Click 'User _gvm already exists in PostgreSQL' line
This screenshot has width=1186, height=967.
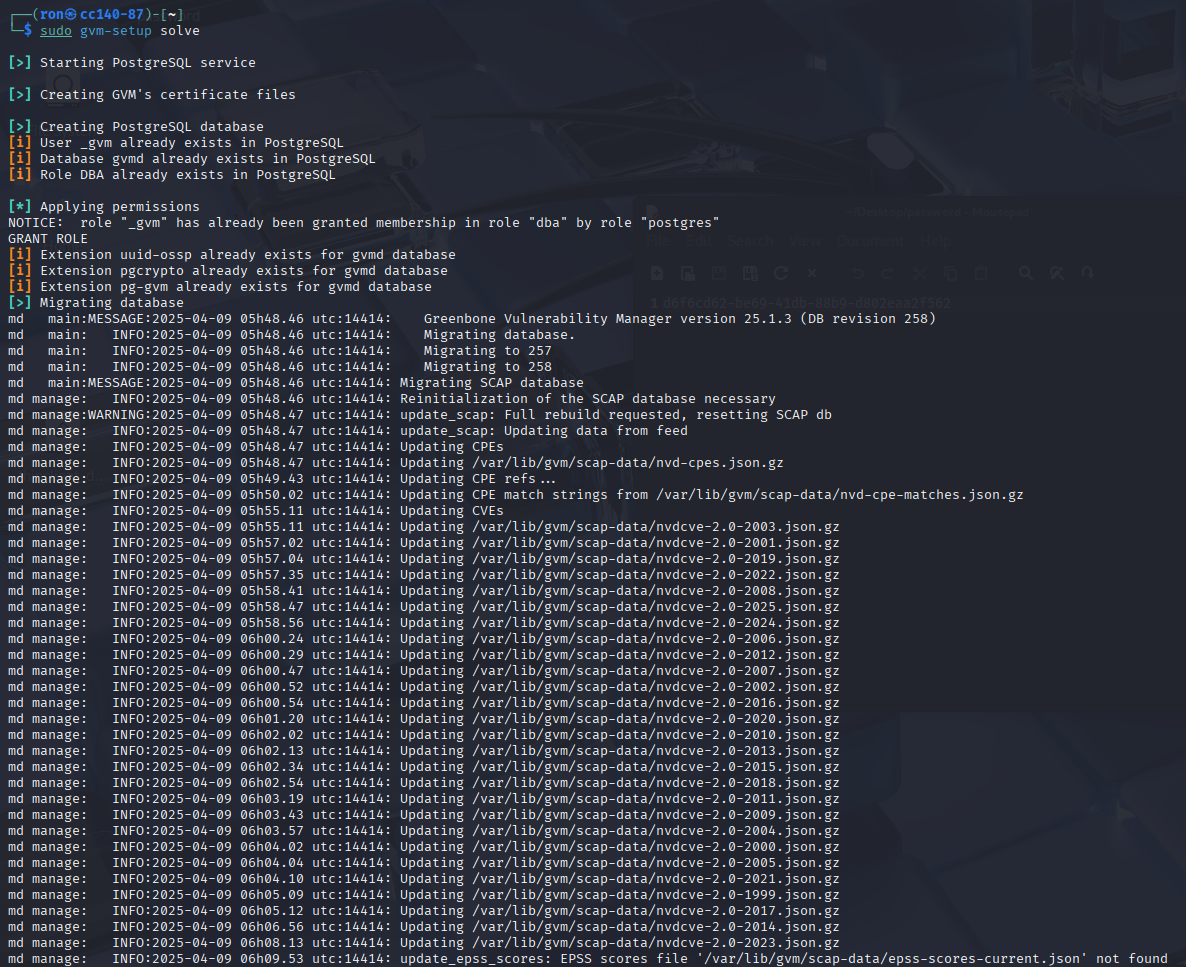click(x=175, y=142)
